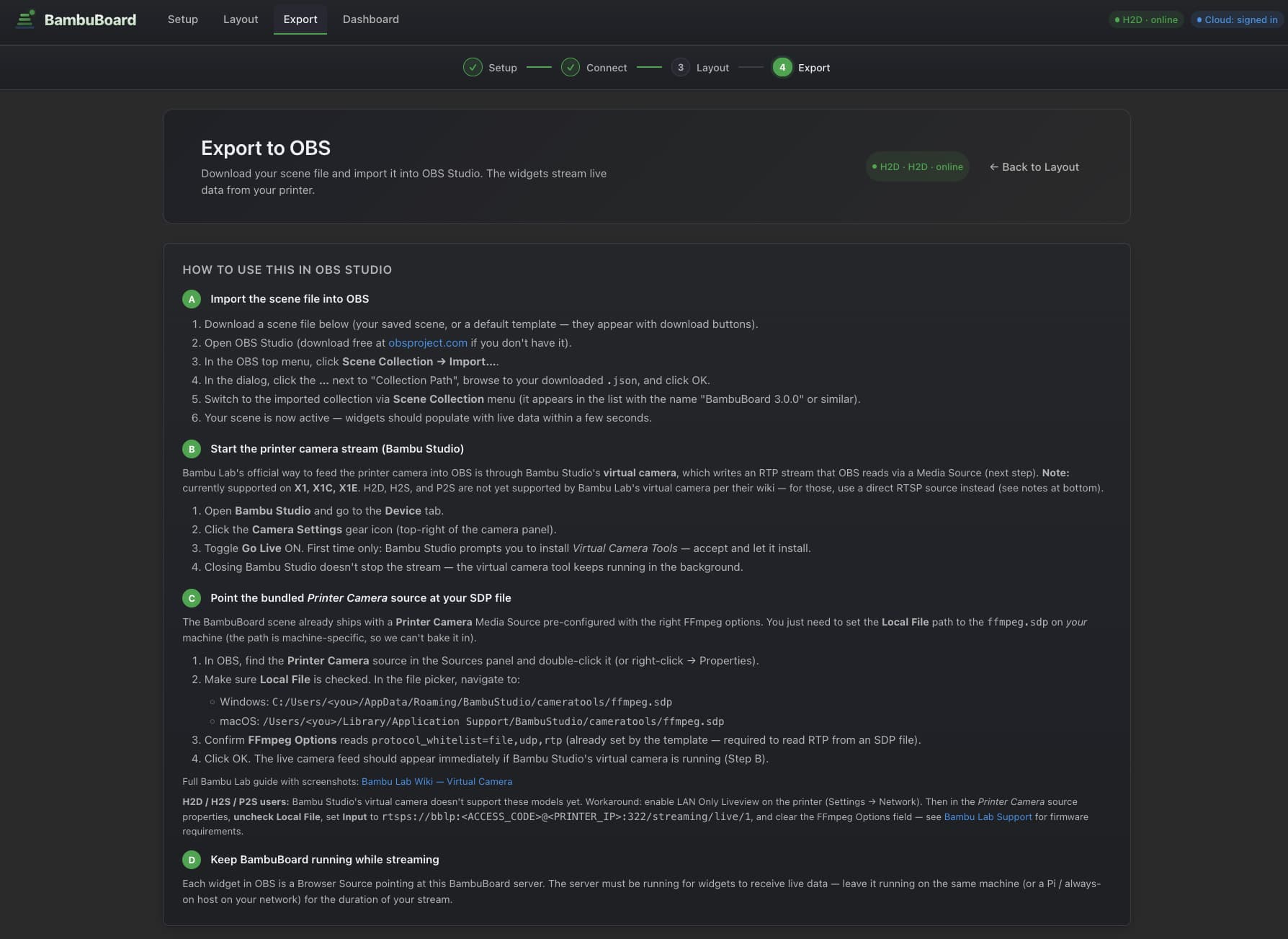The height and width of the screenshot is (939, 1288).
Task: Go to the Layout wizard step label
Action: pos(712,68)
